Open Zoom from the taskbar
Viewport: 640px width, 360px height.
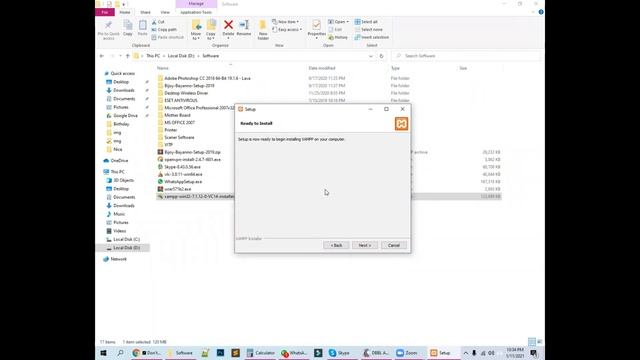coord(408,353)
